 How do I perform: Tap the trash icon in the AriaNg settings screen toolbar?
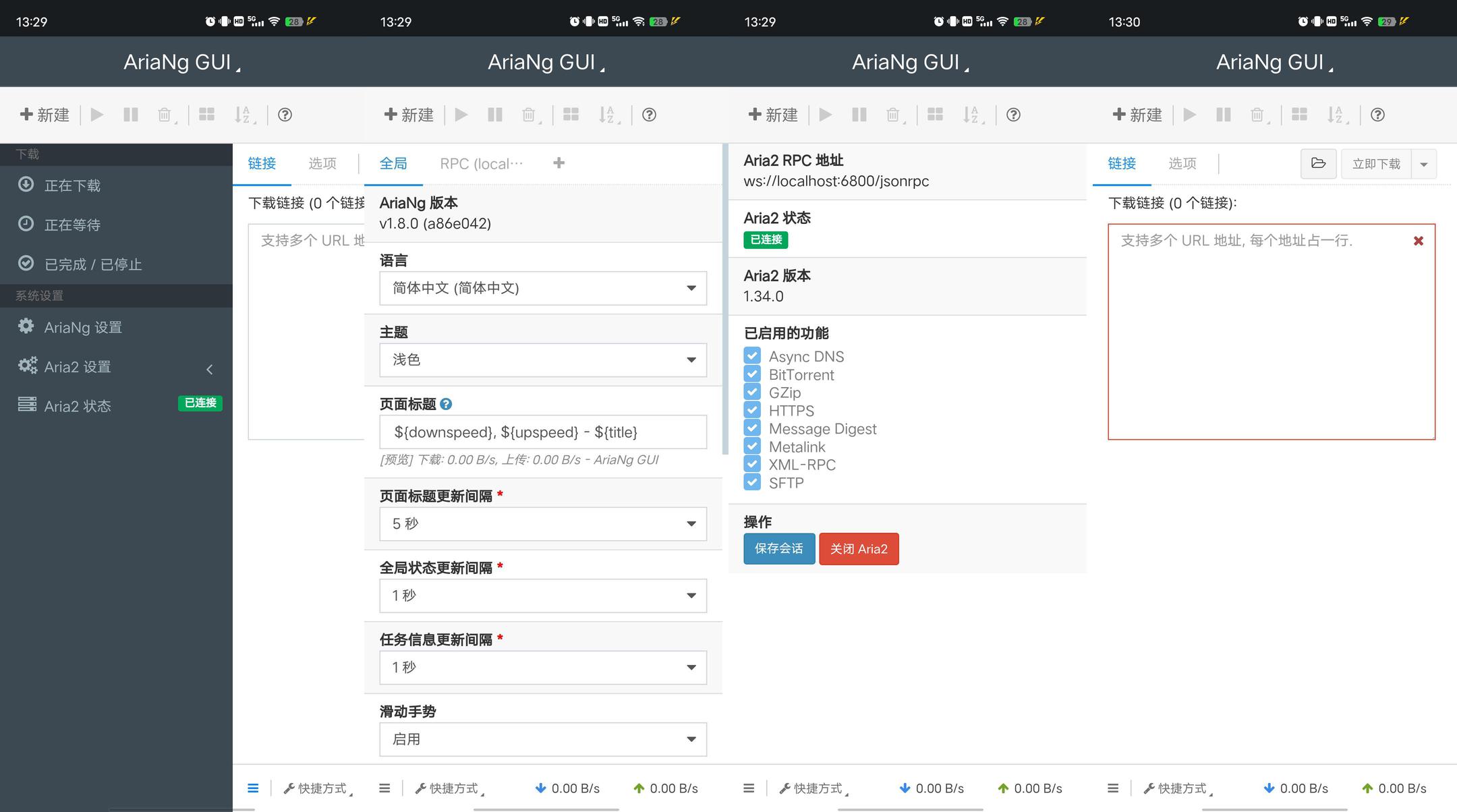coord(529,115)
